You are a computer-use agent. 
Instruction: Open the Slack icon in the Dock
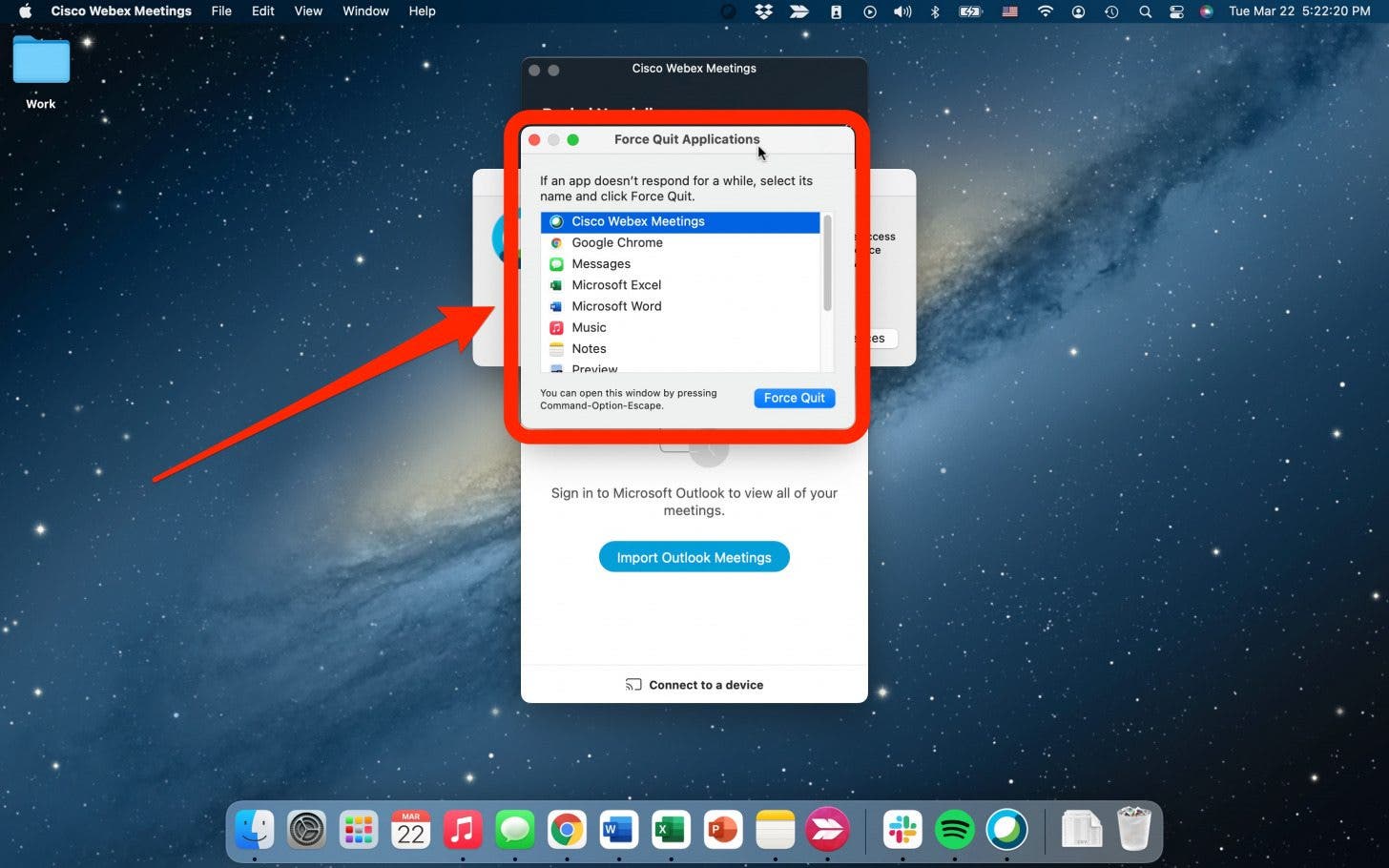click(902, 830)
